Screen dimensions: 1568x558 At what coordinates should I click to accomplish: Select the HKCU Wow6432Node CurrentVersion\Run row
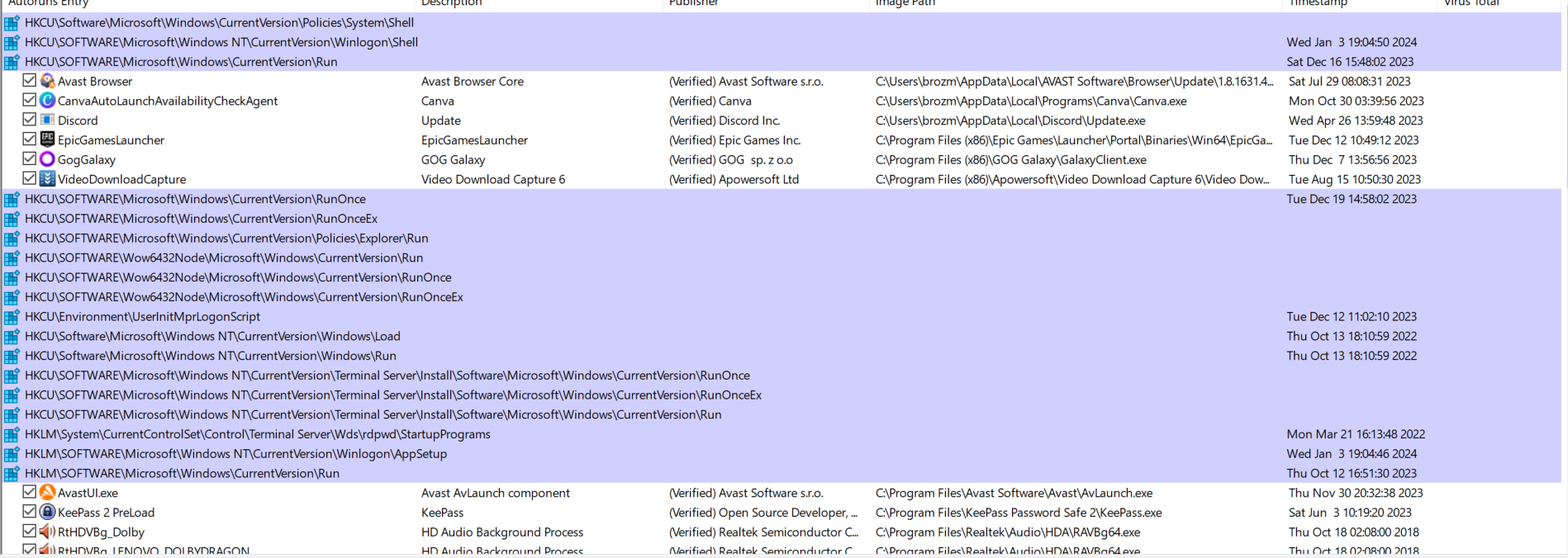coord(782,258)
